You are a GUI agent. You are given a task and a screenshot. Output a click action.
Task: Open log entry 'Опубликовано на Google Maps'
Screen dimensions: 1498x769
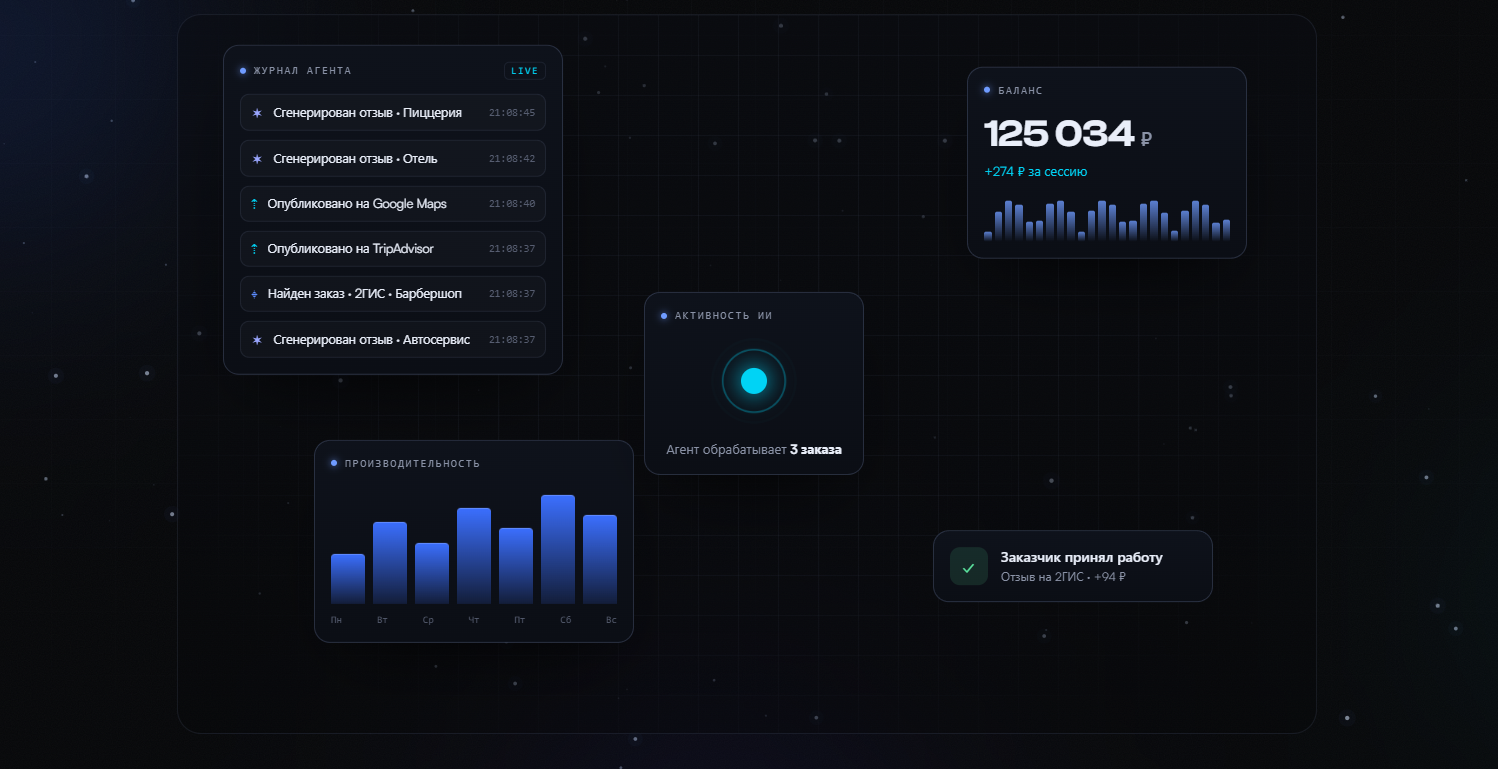click(x=393, y=204)
